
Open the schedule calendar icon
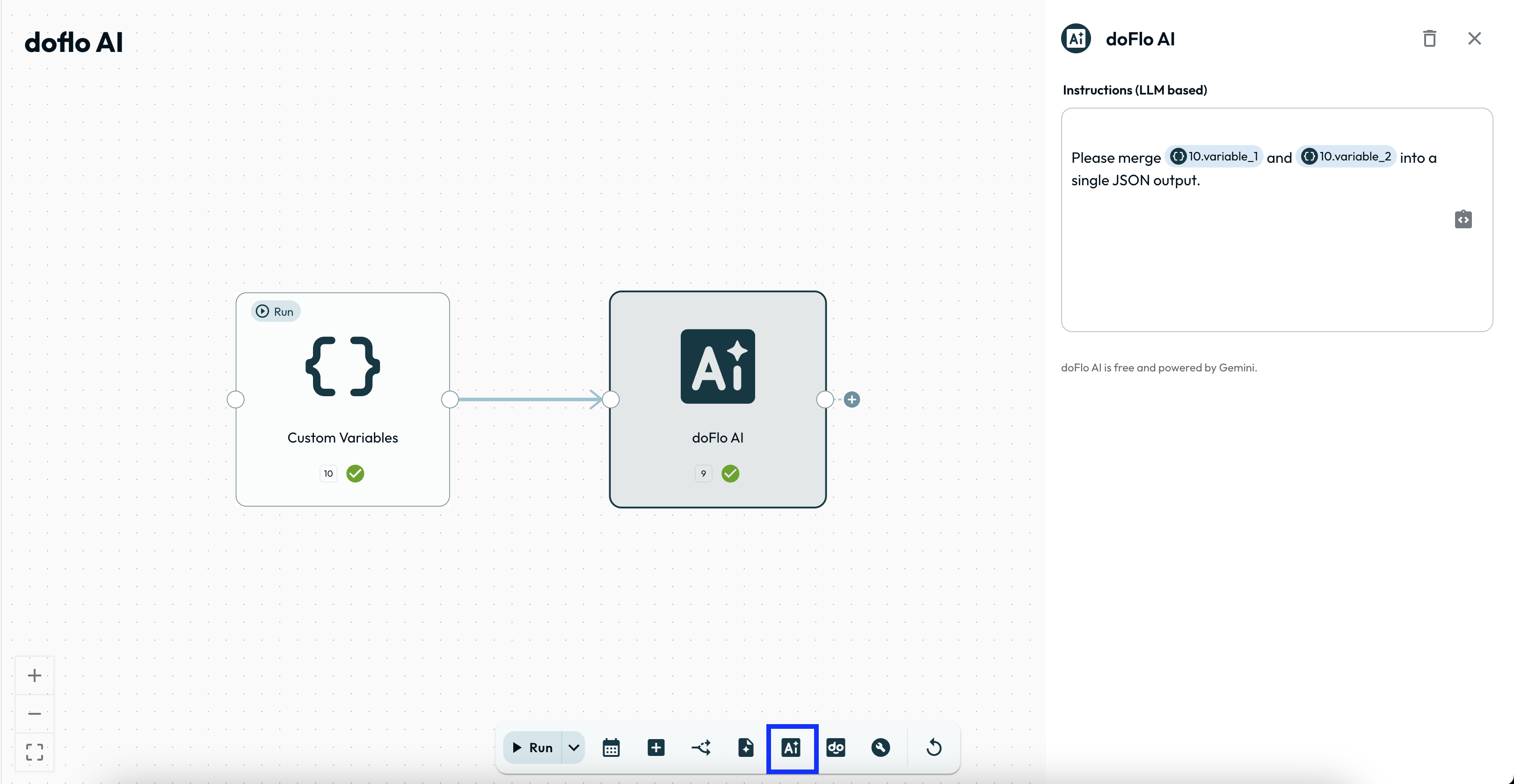click(611, 748)
